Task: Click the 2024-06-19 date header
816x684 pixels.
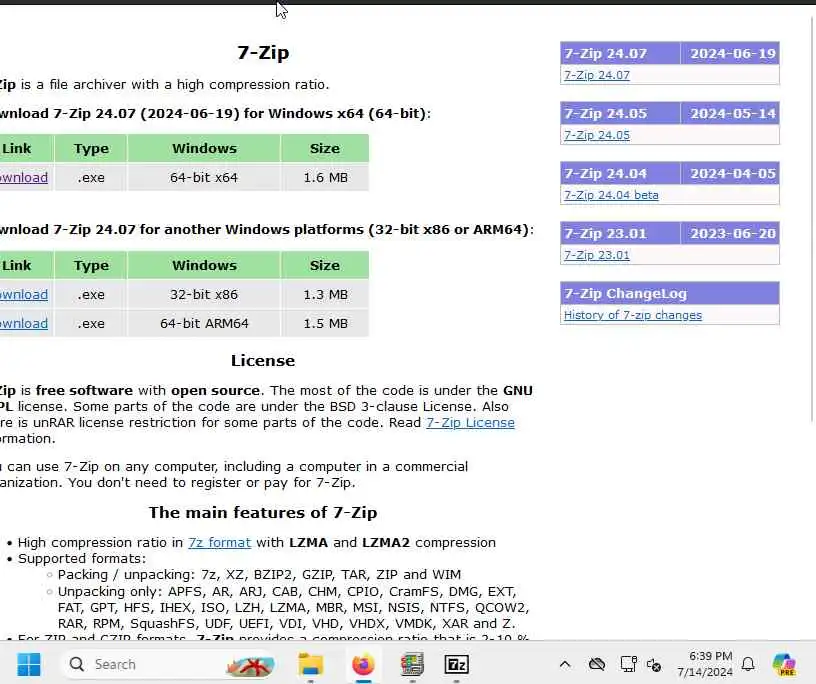Action: (732, 54)
